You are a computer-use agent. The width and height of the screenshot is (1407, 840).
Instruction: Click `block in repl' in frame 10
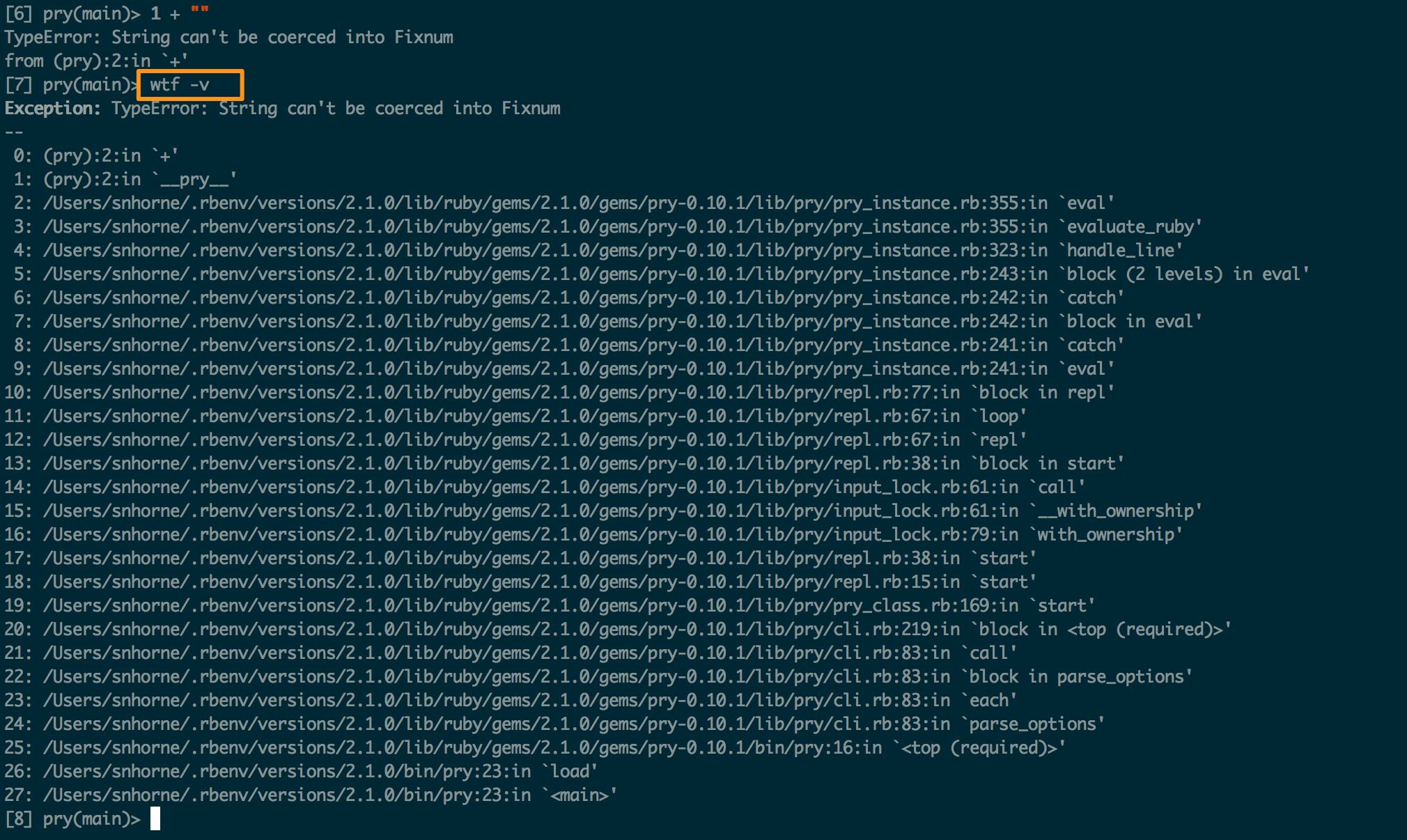[x=1041, y=393]
